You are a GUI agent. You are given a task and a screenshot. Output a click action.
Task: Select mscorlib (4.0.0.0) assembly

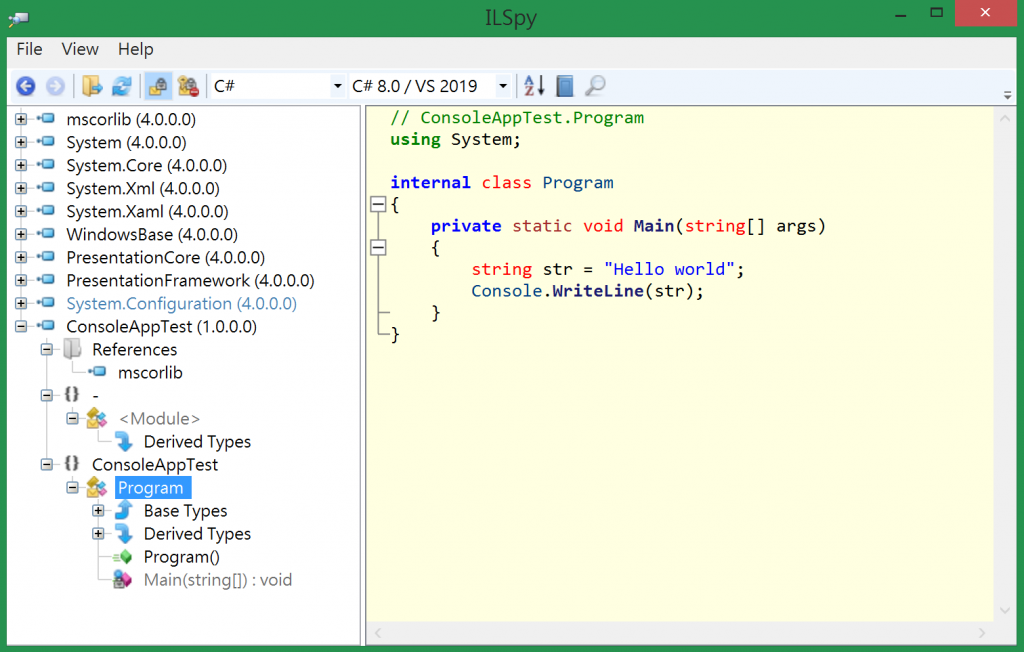click(131, 120)
